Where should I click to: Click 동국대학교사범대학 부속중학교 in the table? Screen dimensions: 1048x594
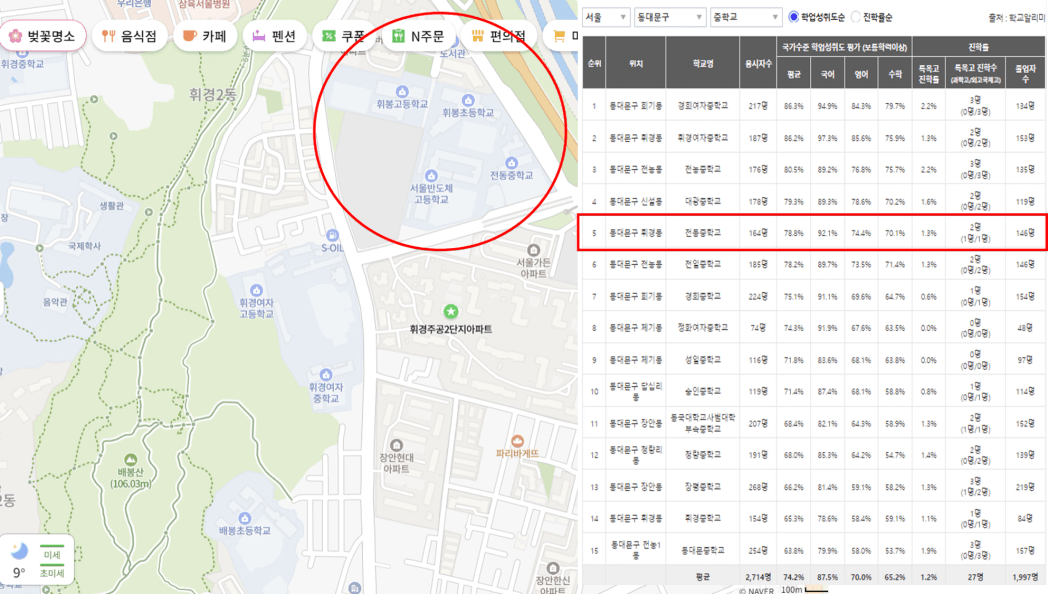point(702,423)
